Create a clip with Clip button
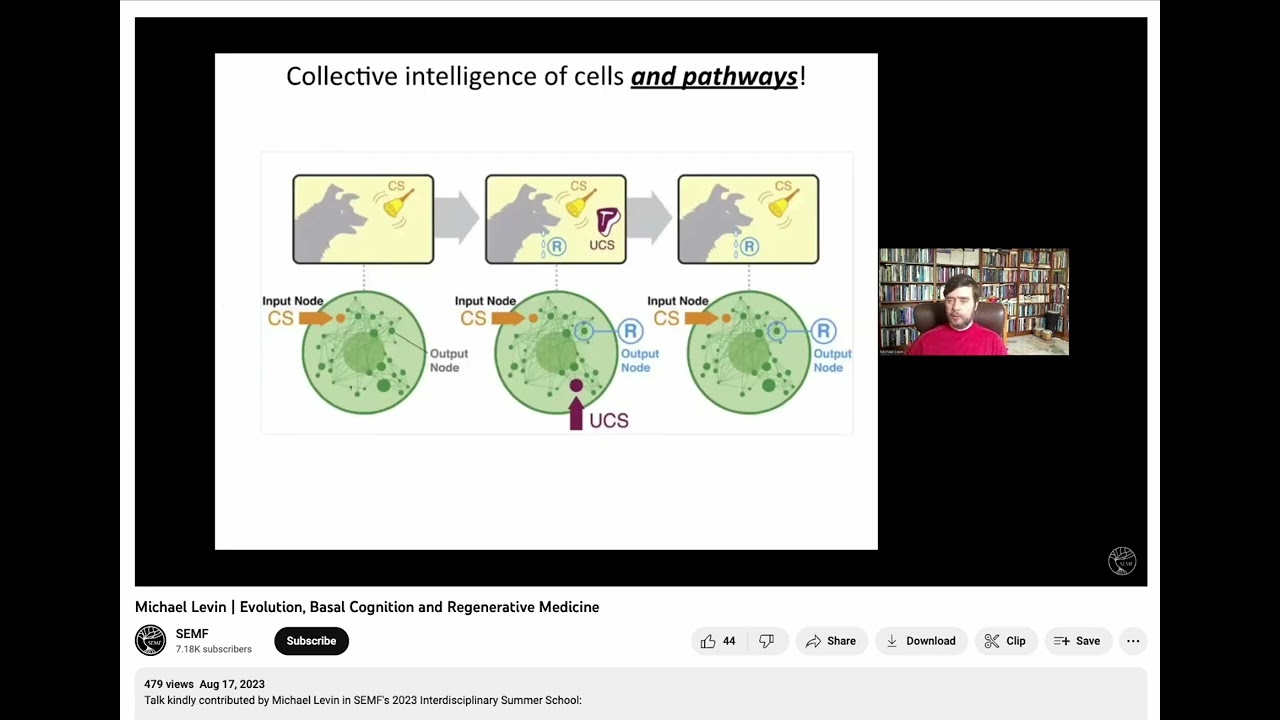 click(1005, 641)
